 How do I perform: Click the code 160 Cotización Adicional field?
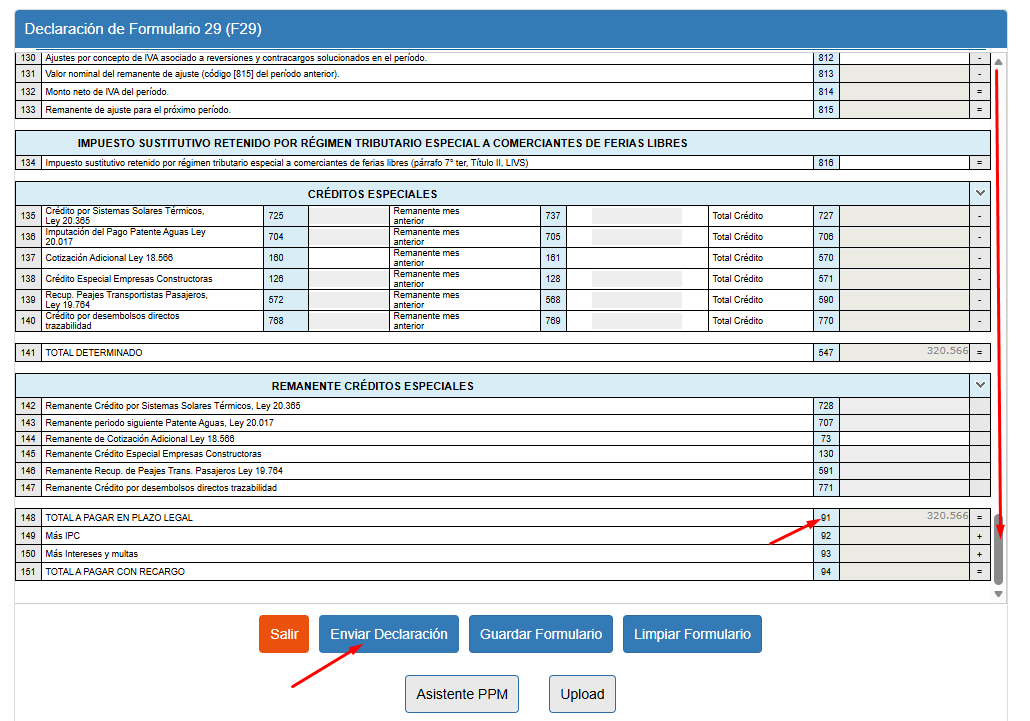[349, 257]
